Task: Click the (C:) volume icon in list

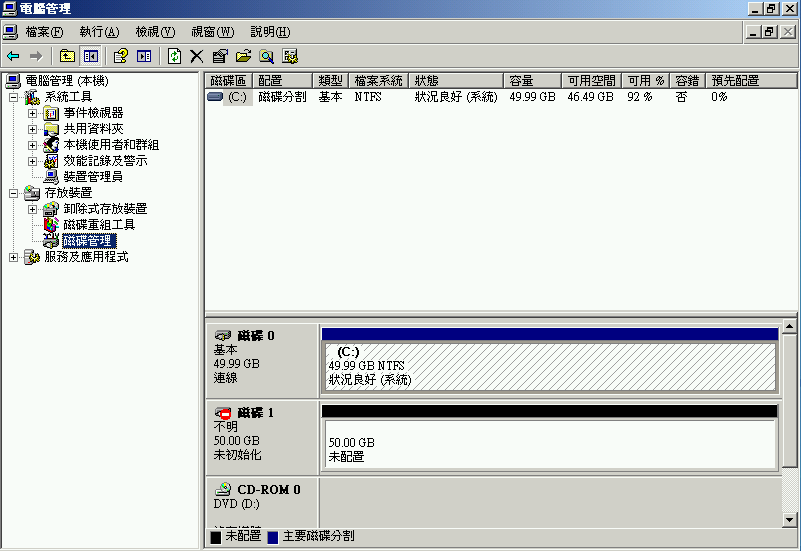Action: 215,97
